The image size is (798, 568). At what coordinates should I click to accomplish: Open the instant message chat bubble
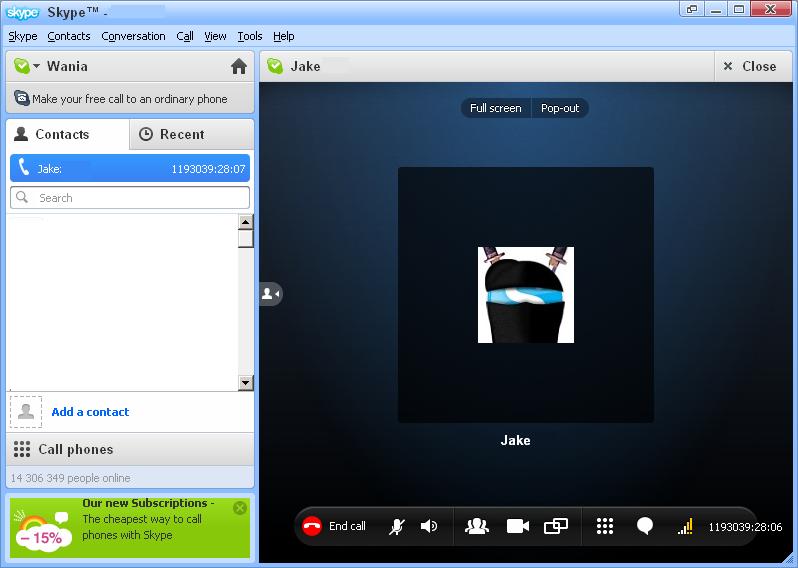click(x=645, y=526)
